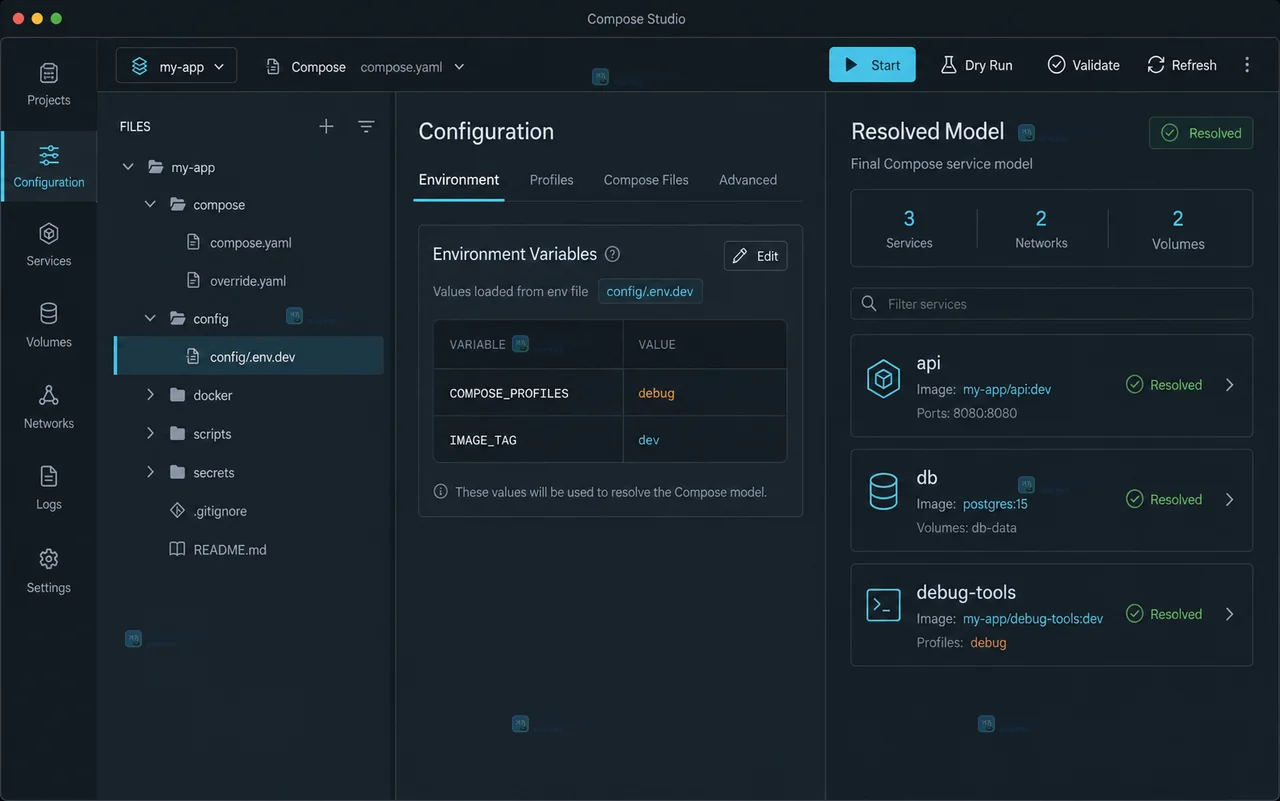Click the info icon below the variables table
Image resolution: width=1280 pixels, height=801 pixels.
click(440, 492)
